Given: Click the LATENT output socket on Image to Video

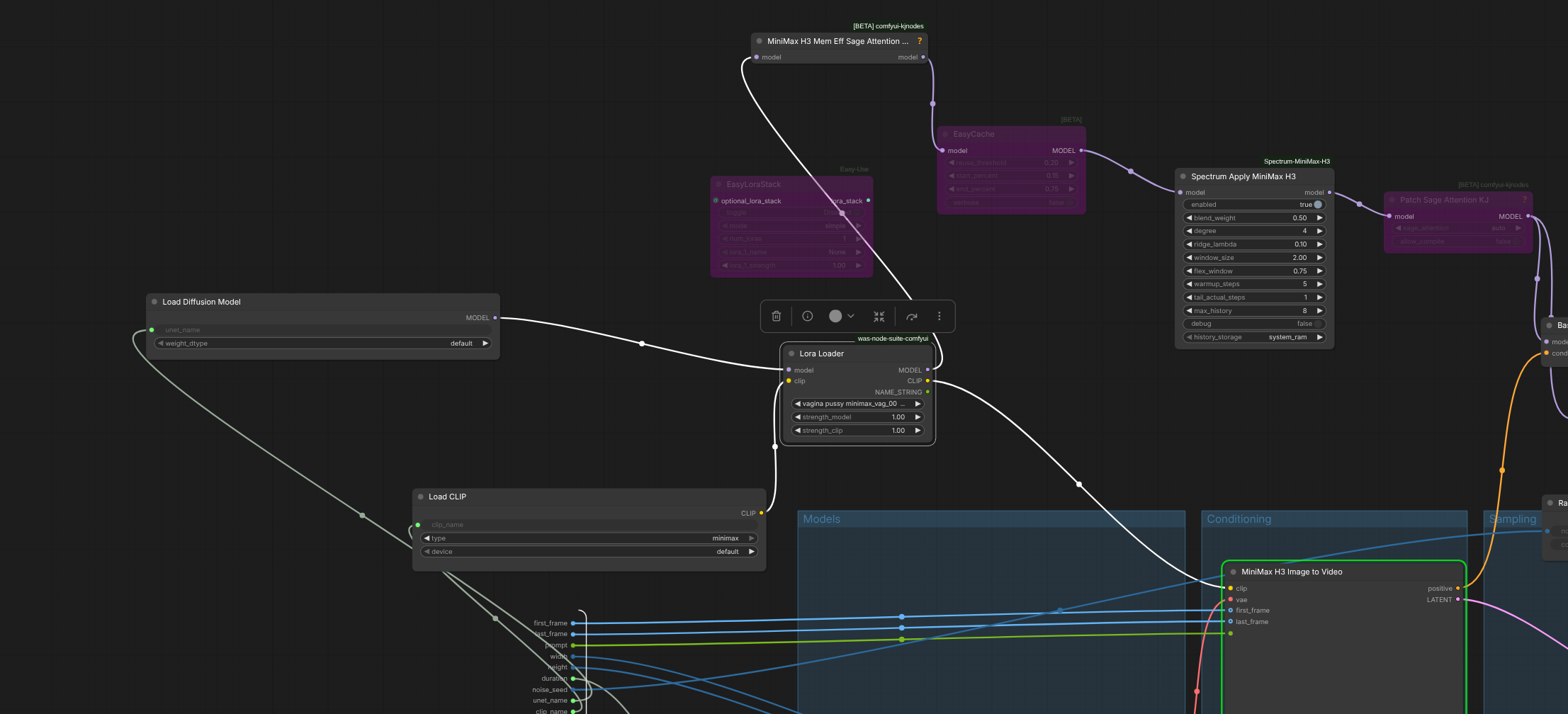Looking at the screenshot, I should tap(1457, 599).
